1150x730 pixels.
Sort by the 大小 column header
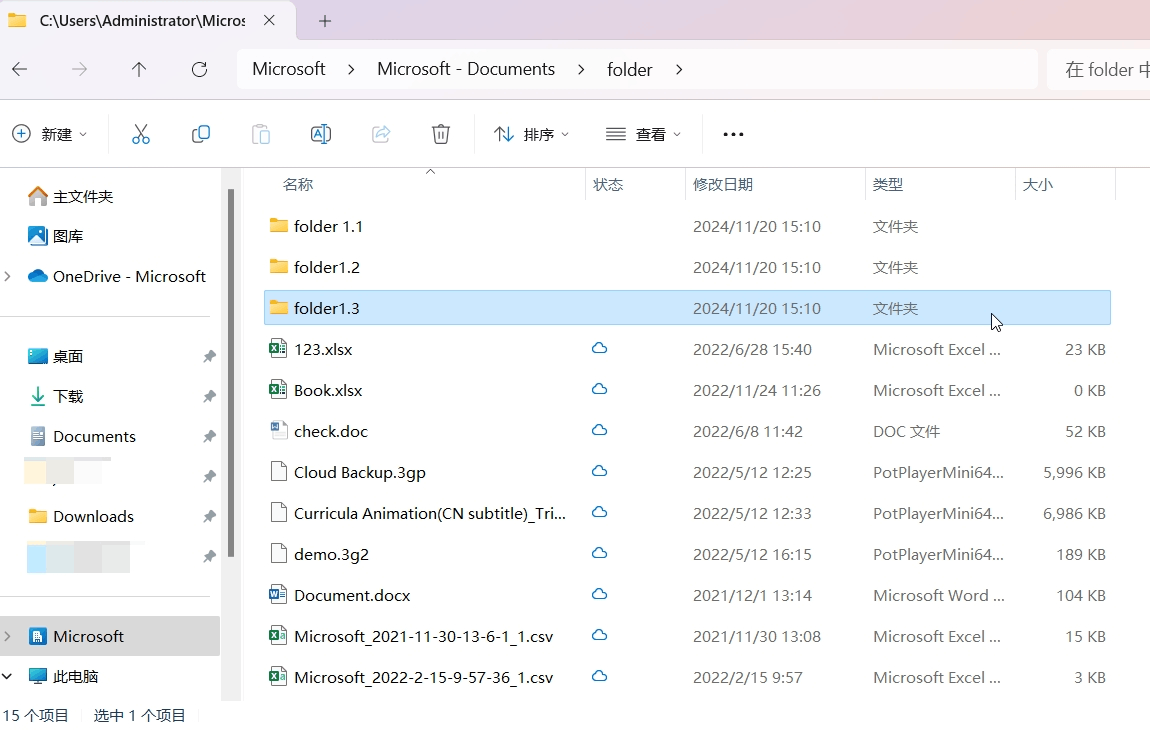pyautogui.click(x=1038, y=185)
